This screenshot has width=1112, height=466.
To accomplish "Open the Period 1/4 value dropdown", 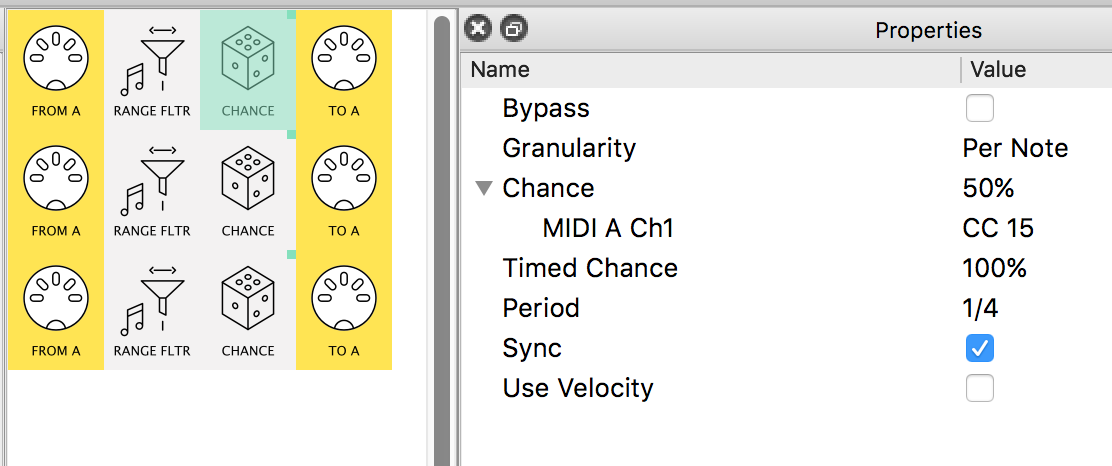I will (981, 308).
